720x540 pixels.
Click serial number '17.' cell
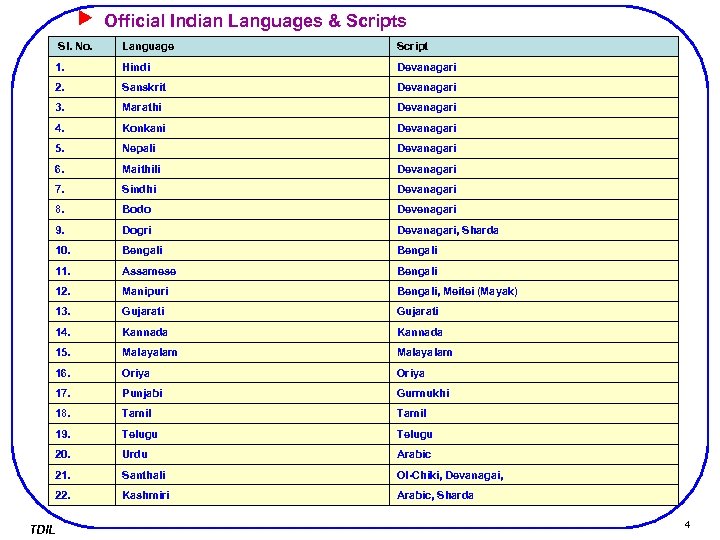[x=82, y=393]
